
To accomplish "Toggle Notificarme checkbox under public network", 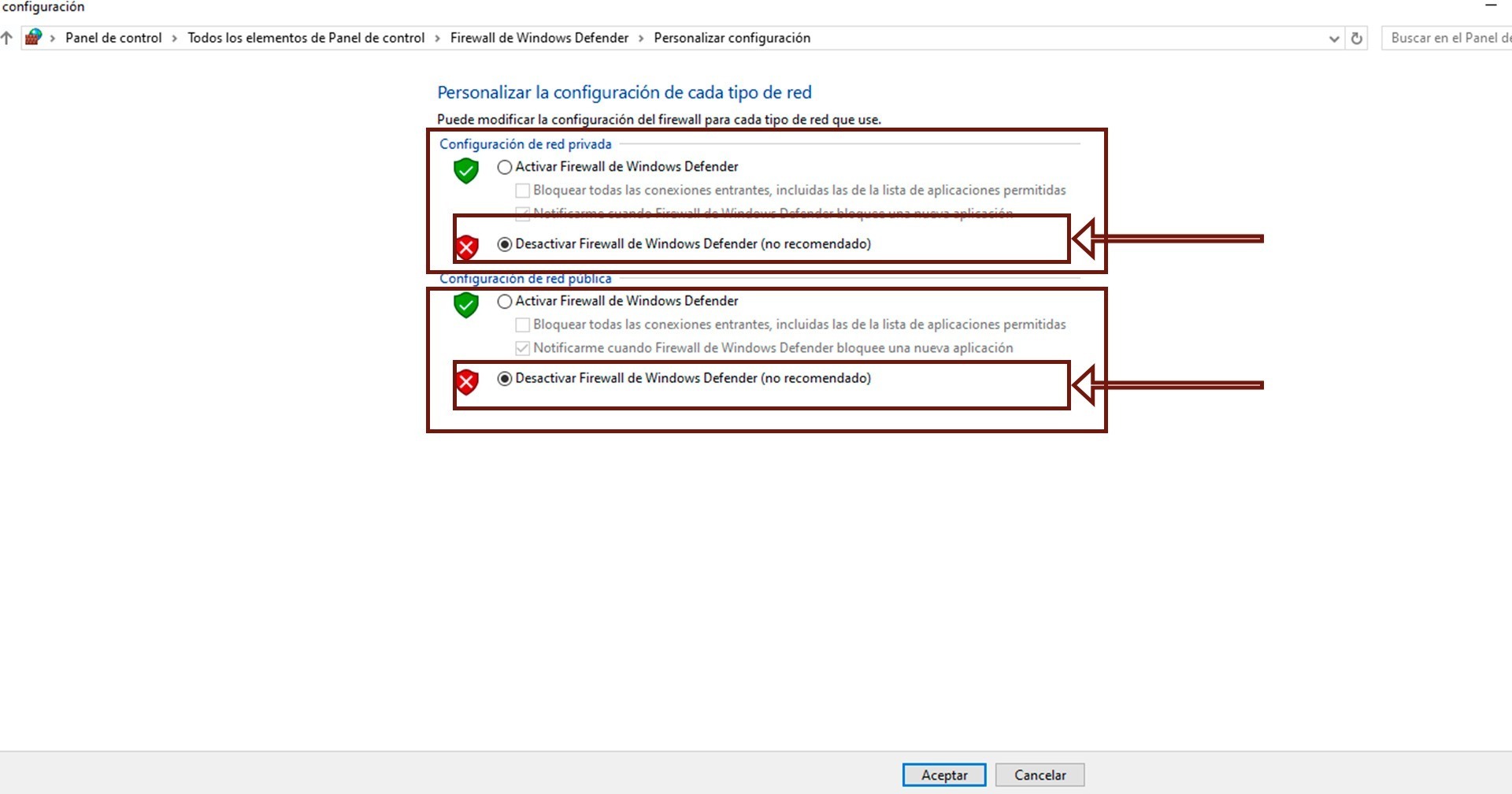I will tap(522, 348).
